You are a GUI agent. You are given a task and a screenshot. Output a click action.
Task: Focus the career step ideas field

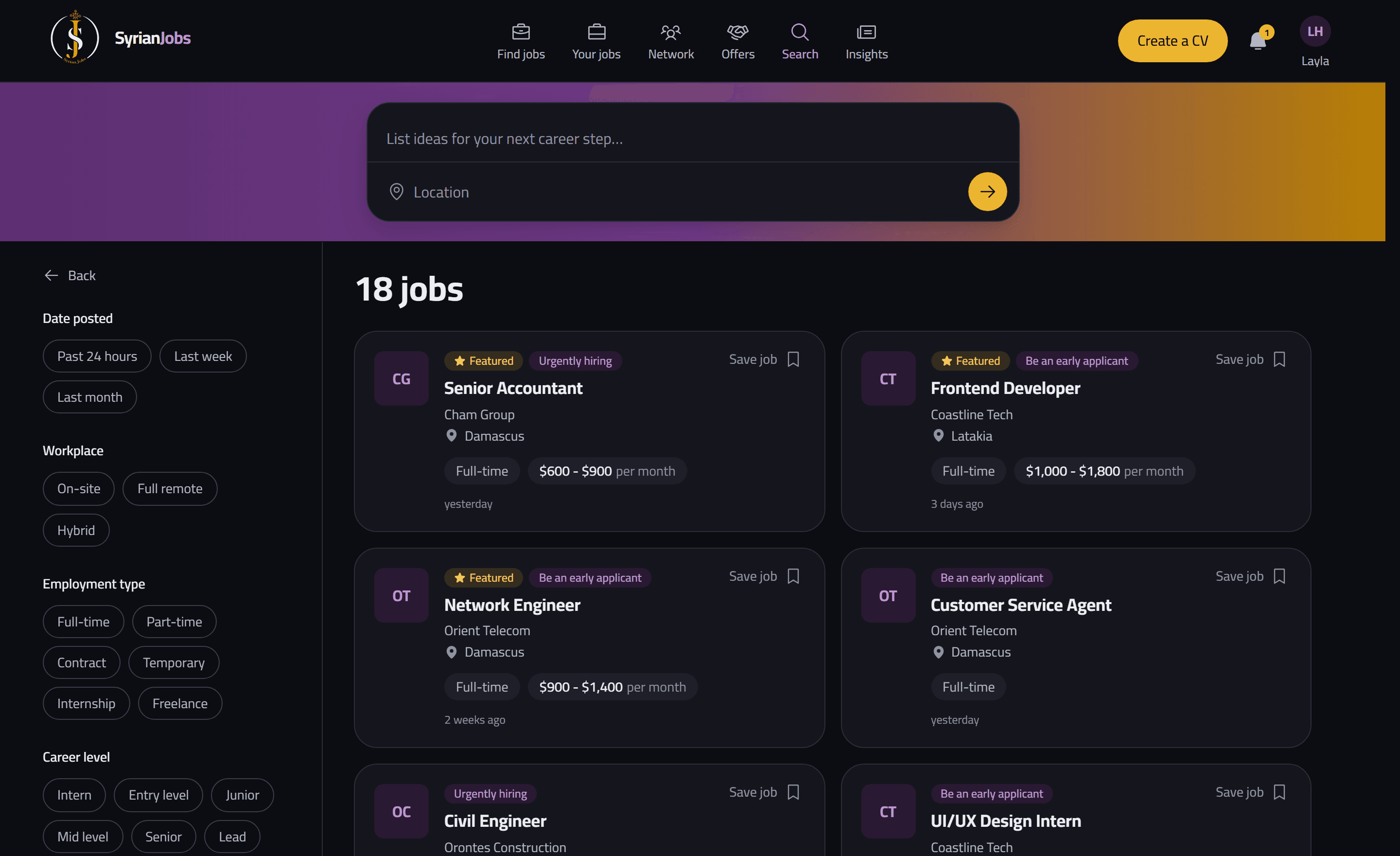pyautogui.click(x=693, y=138)
